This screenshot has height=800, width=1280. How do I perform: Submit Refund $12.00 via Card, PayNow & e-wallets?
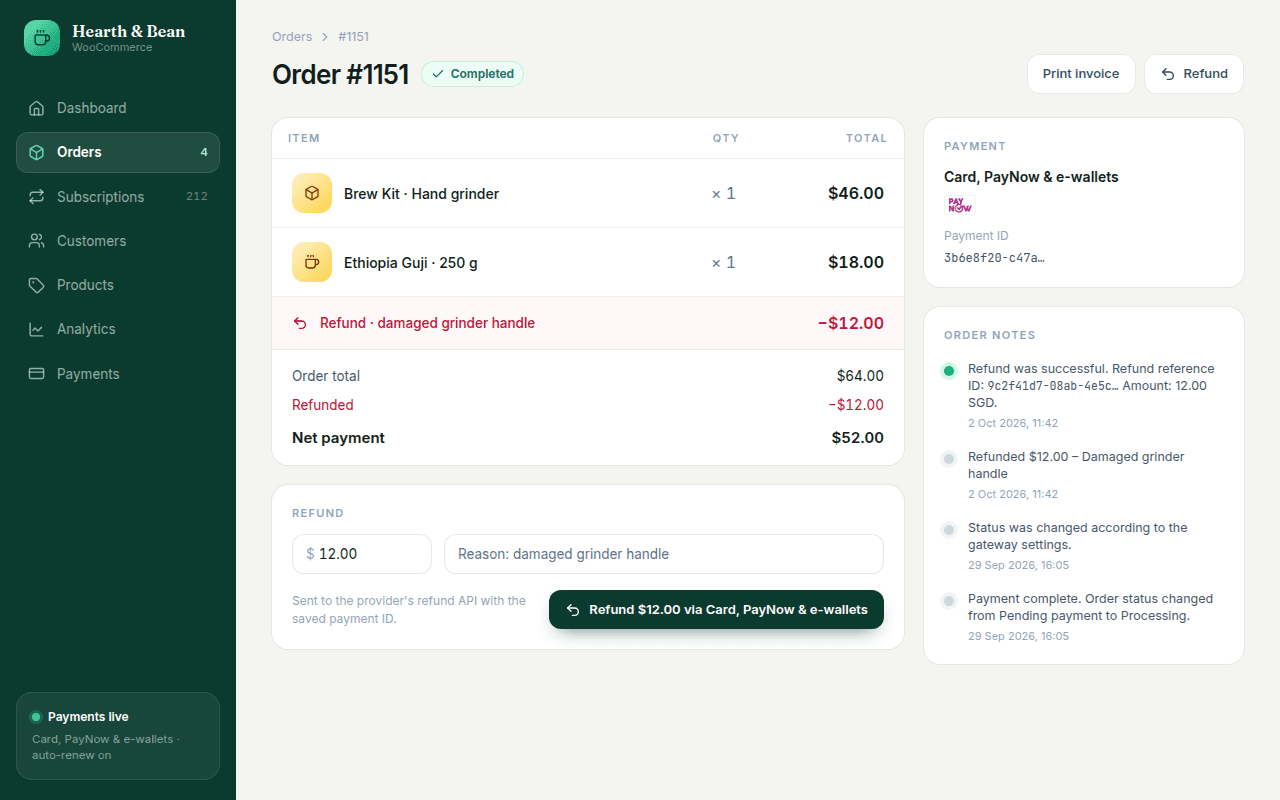716,609
